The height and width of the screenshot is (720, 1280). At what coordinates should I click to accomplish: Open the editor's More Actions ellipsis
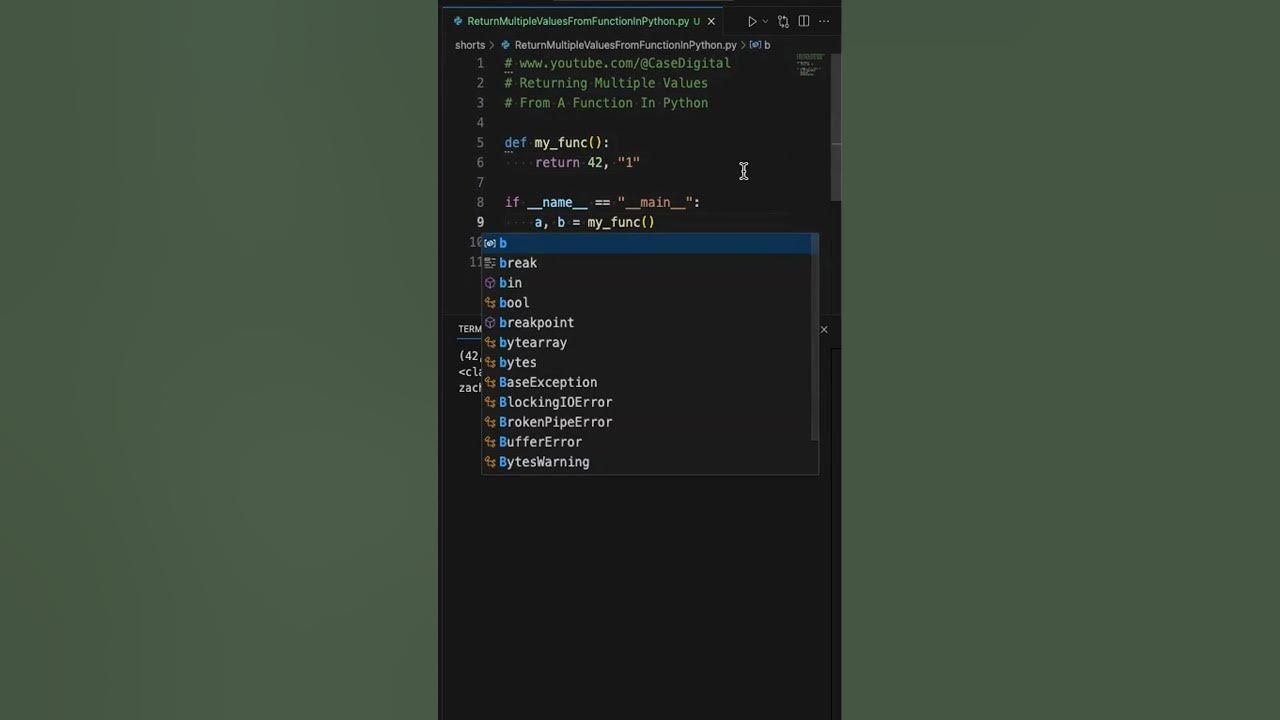[824, 21]
